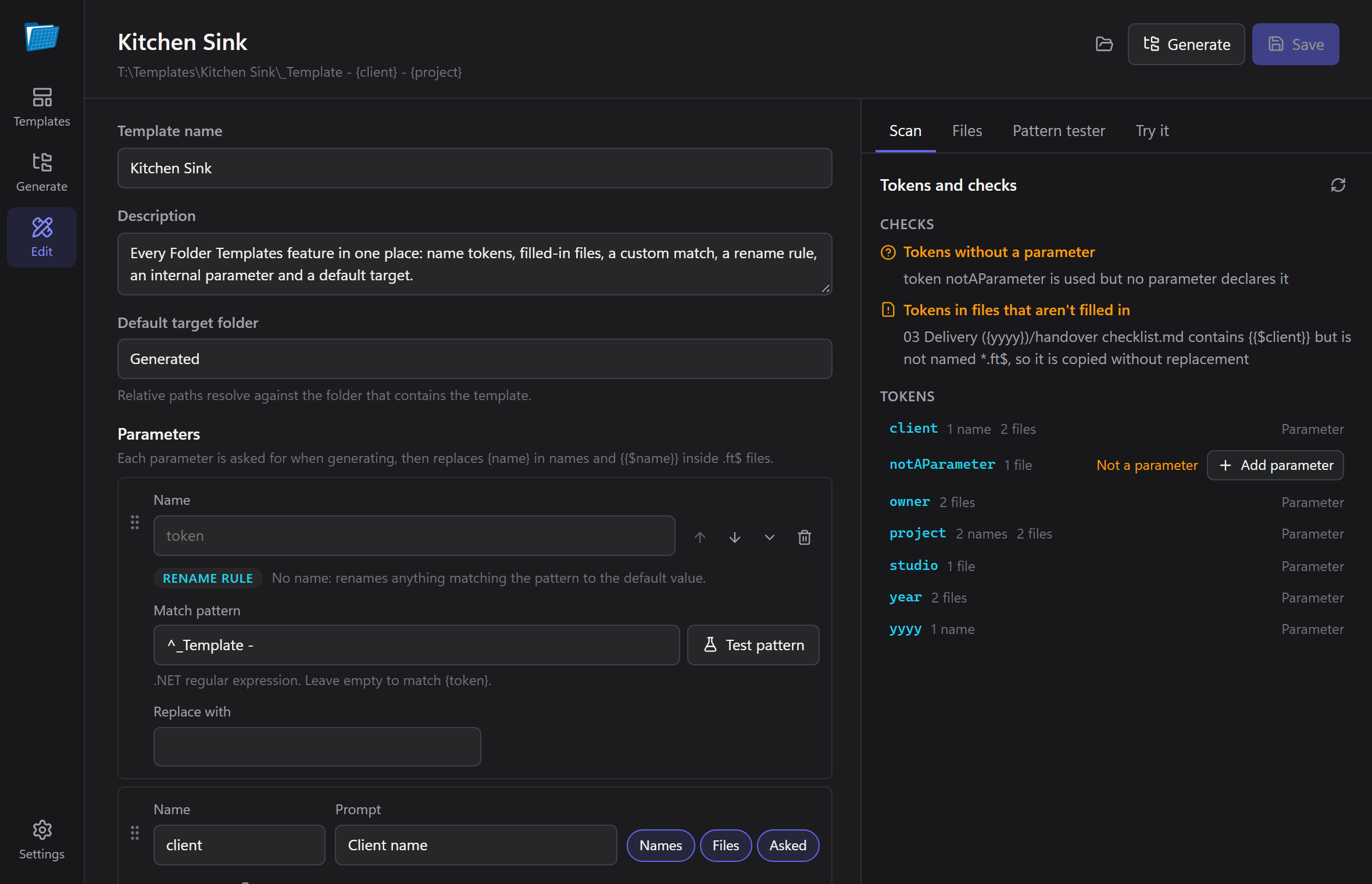
Task: Select the studio token row
Action: [x=1116, y=566]
